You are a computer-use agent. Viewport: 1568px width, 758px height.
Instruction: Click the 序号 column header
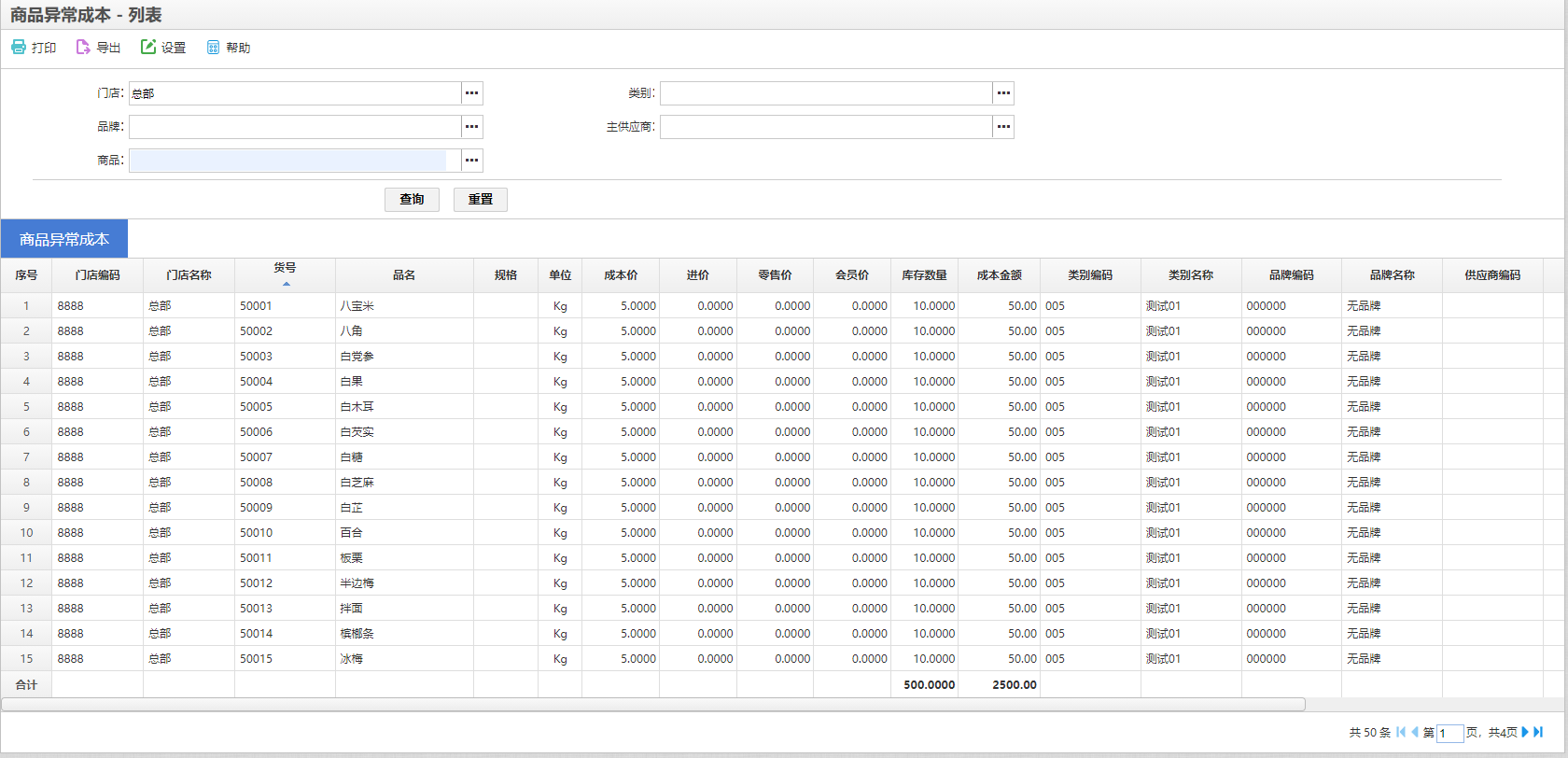26,275
